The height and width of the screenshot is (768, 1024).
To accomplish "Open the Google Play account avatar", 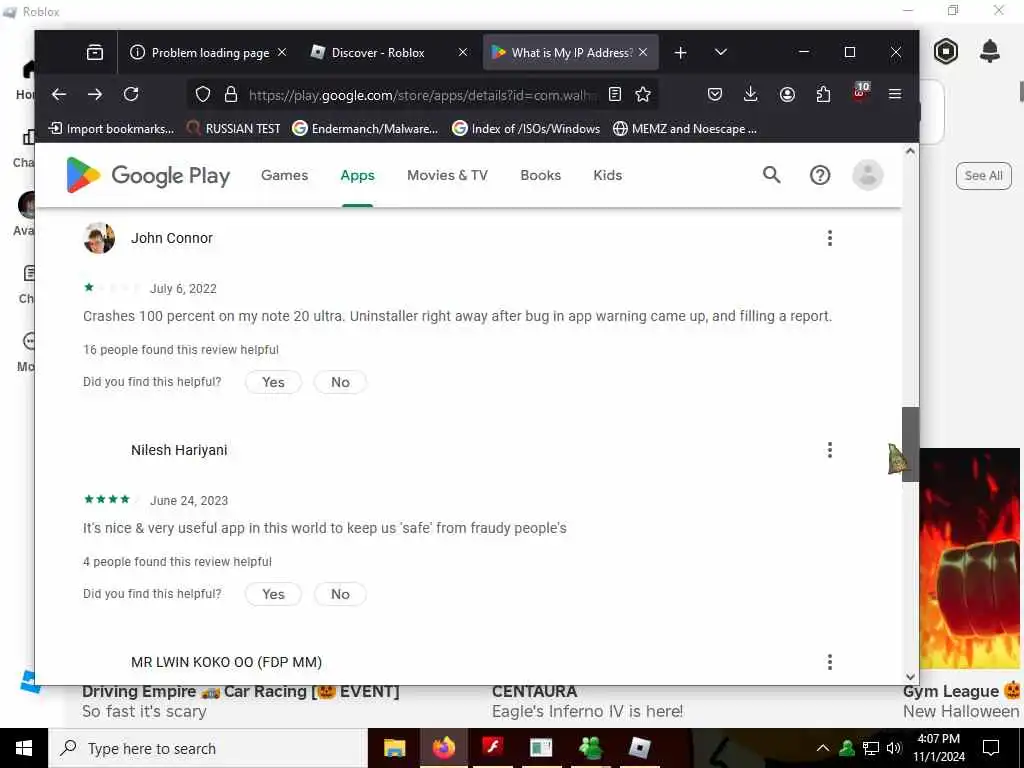I will (x=868, y=175).
